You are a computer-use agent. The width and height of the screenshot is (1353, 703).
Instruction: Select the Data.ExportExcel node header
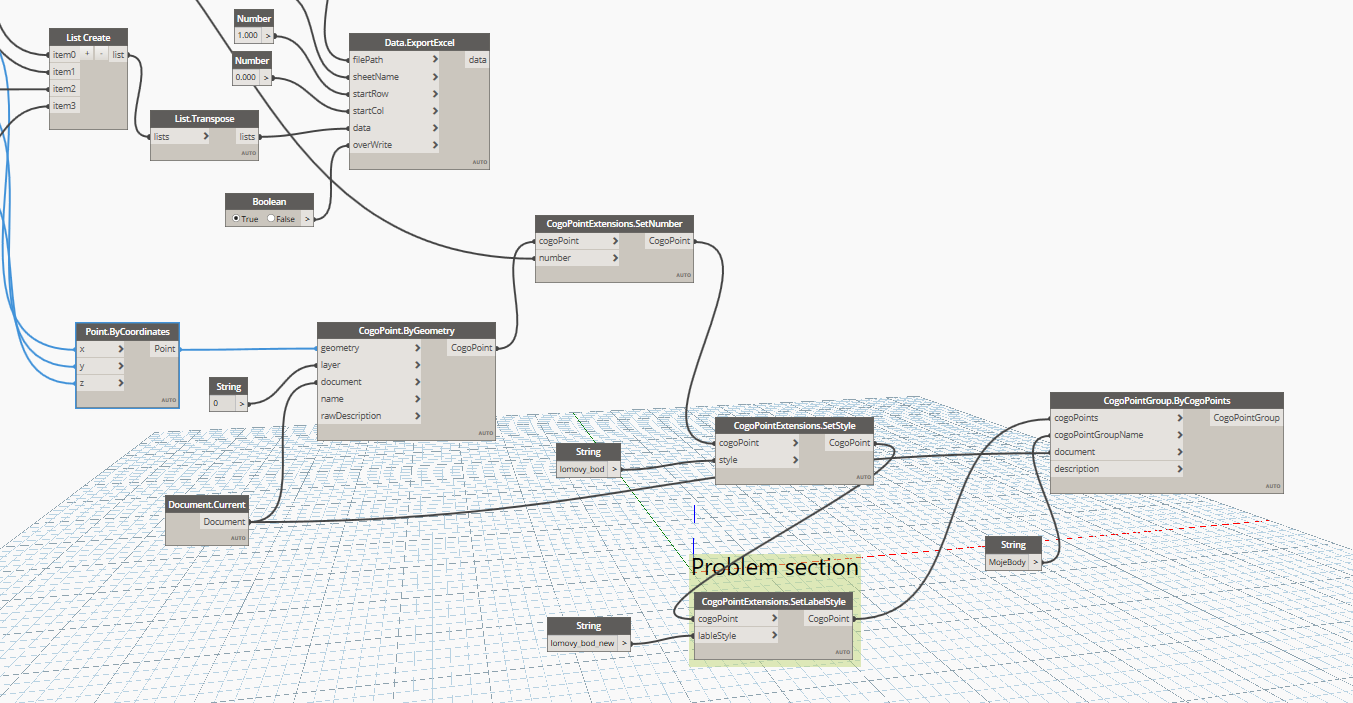419,41
